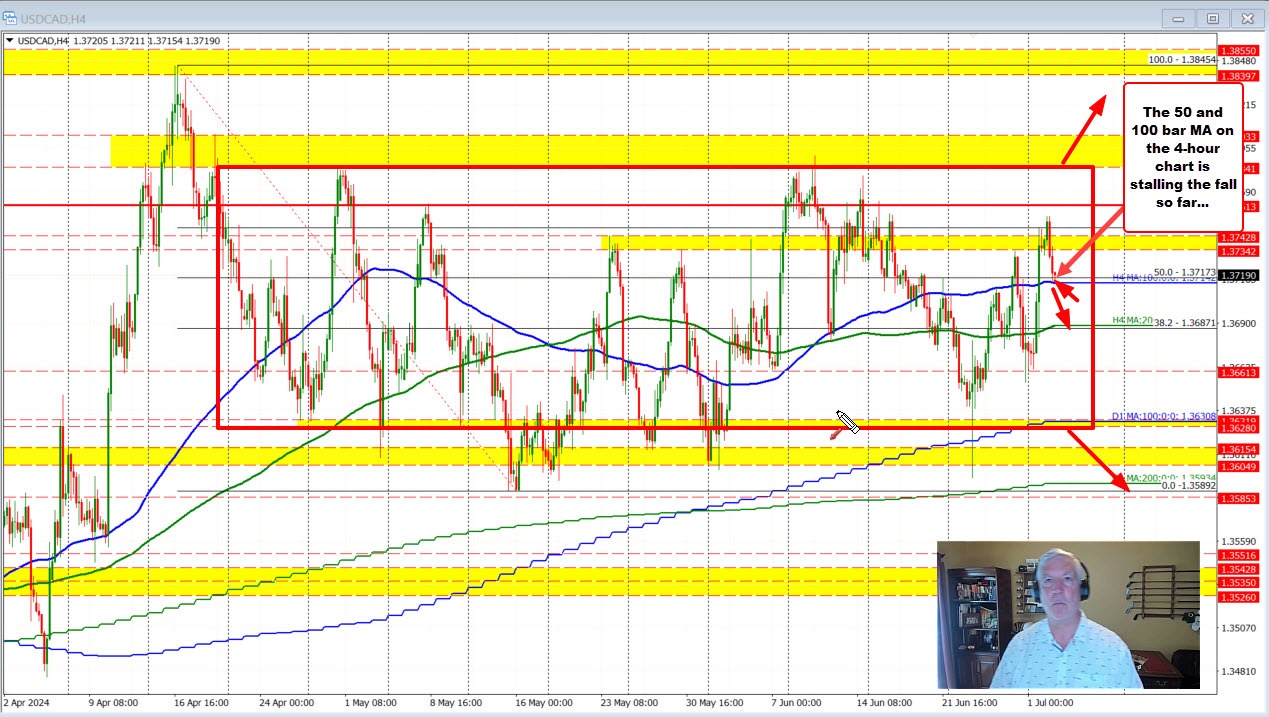Select the annotation box about the 50 and 100 bar MA
Image resolution: width=1269 pixels, height=717 pixels.
coord(1184,160)
